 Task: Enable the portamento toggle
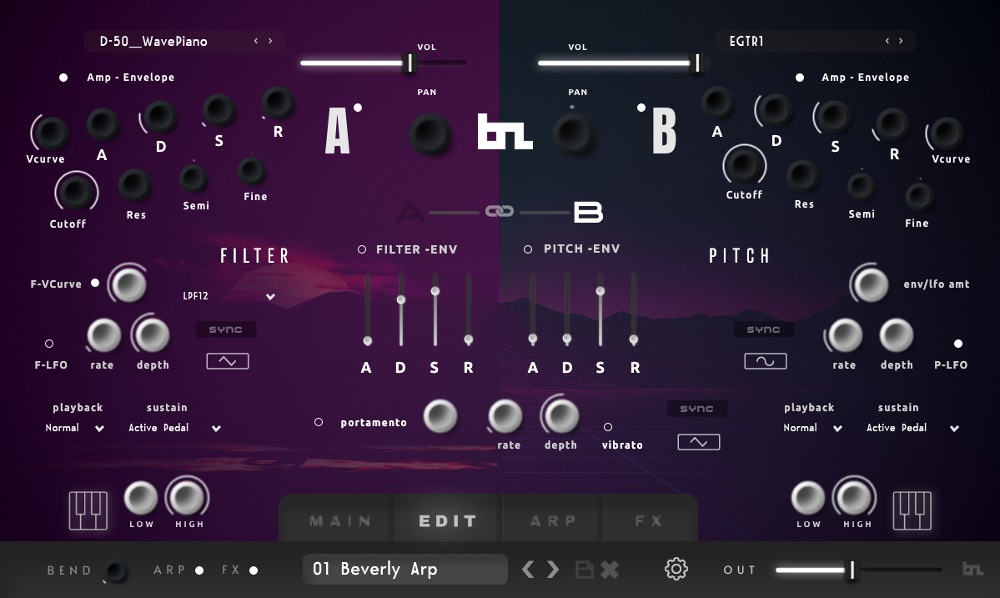pyautogui.click(x=318, y=422)
